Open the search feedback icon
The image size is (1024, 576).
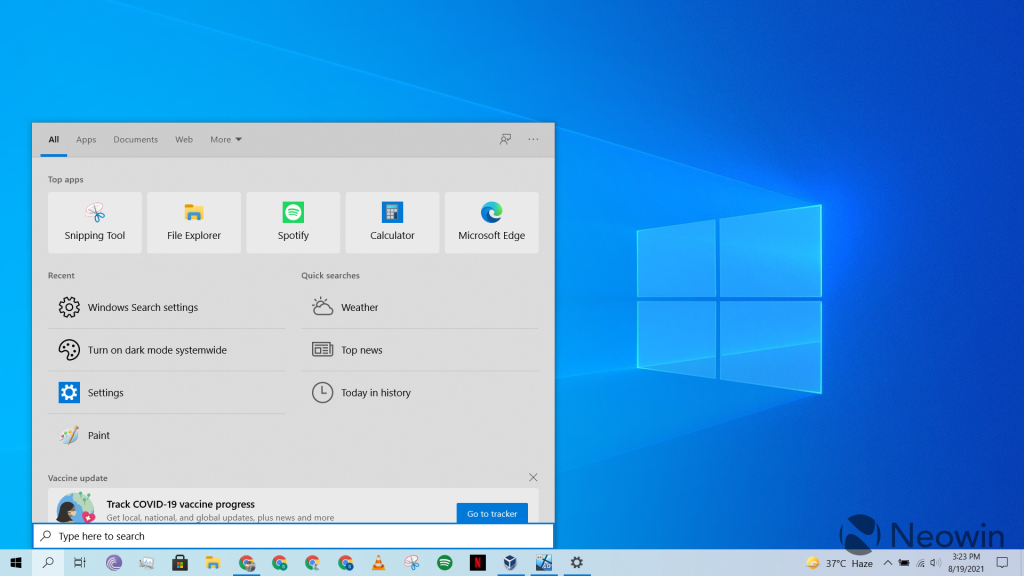coord(505,139)
